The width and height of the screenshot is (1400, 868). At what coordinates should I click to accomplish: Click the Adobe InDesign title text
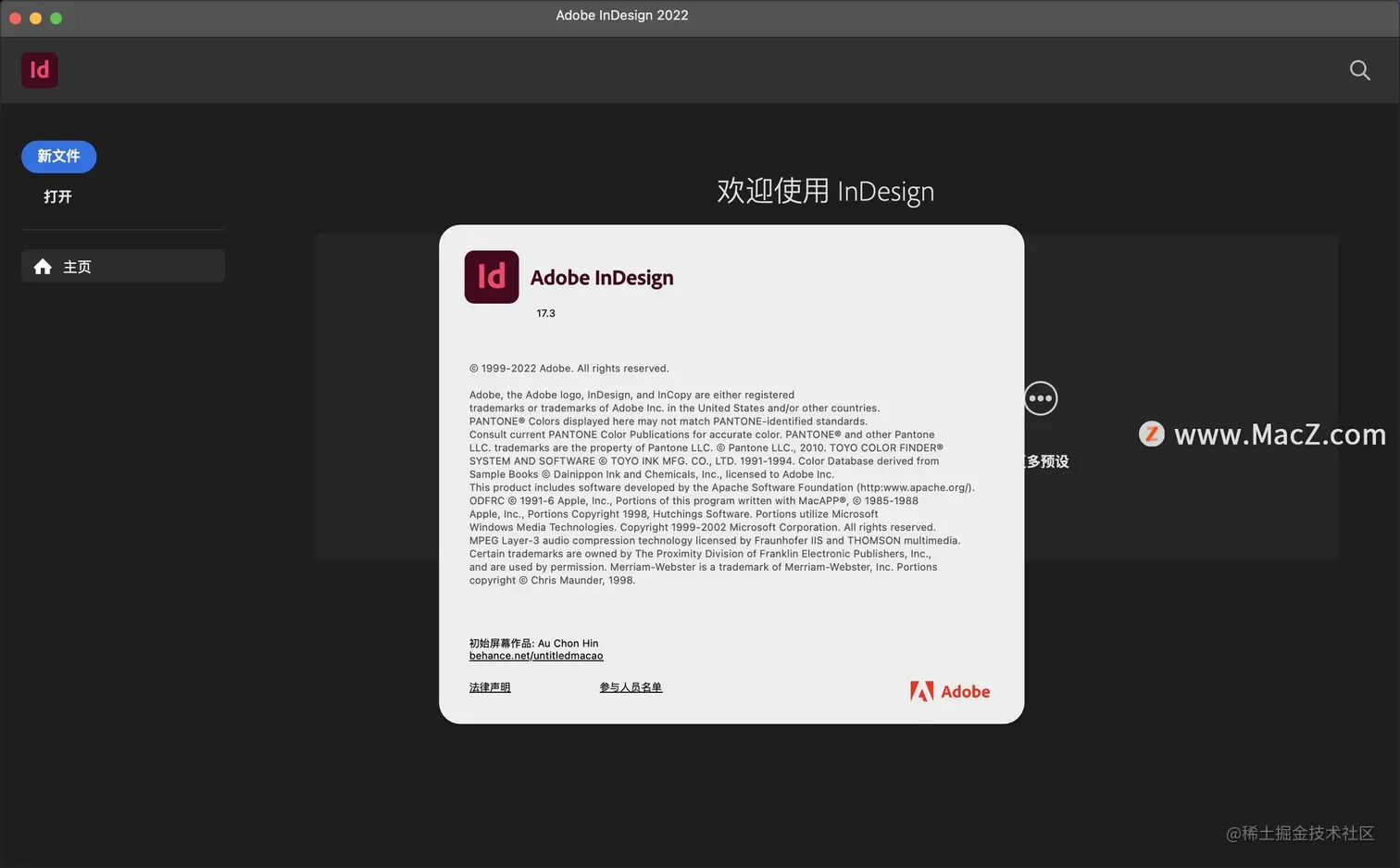602,278
